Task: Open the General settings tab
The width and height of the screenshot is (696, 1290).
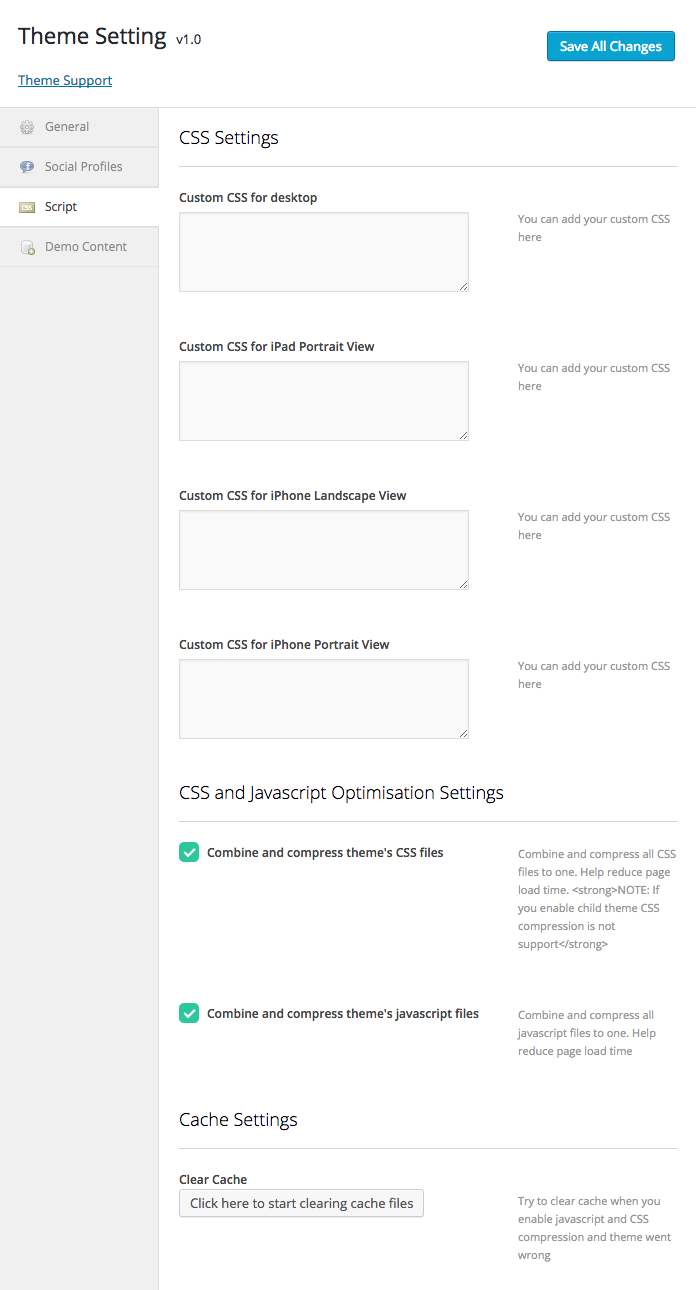Action: [67, 127]
